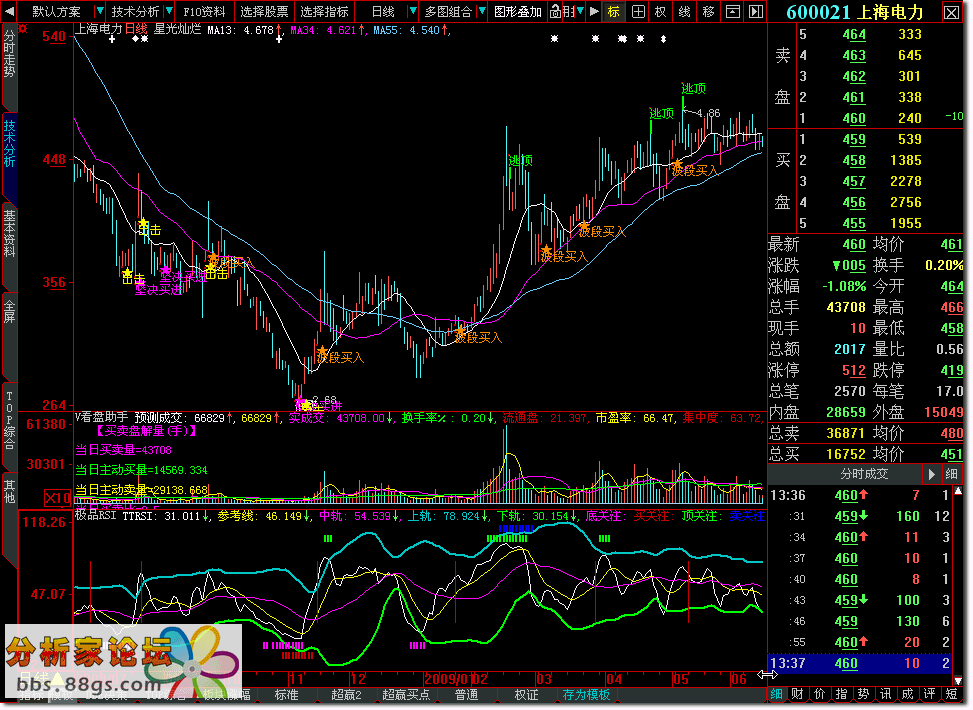Select the 标准 indicator template tab
Viewport: 973px width, 710px height.
tap(287, 695)
